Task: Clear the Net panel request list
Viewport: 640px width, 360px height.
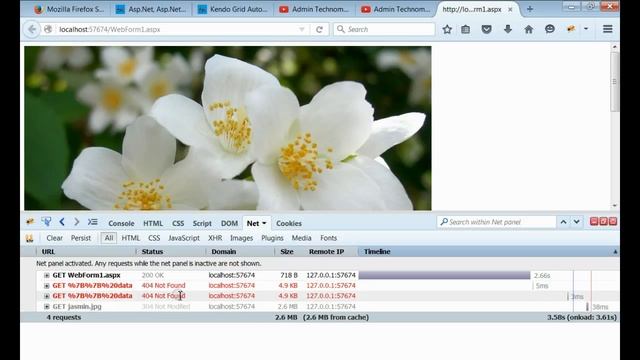Action: [x=54, y=238]
